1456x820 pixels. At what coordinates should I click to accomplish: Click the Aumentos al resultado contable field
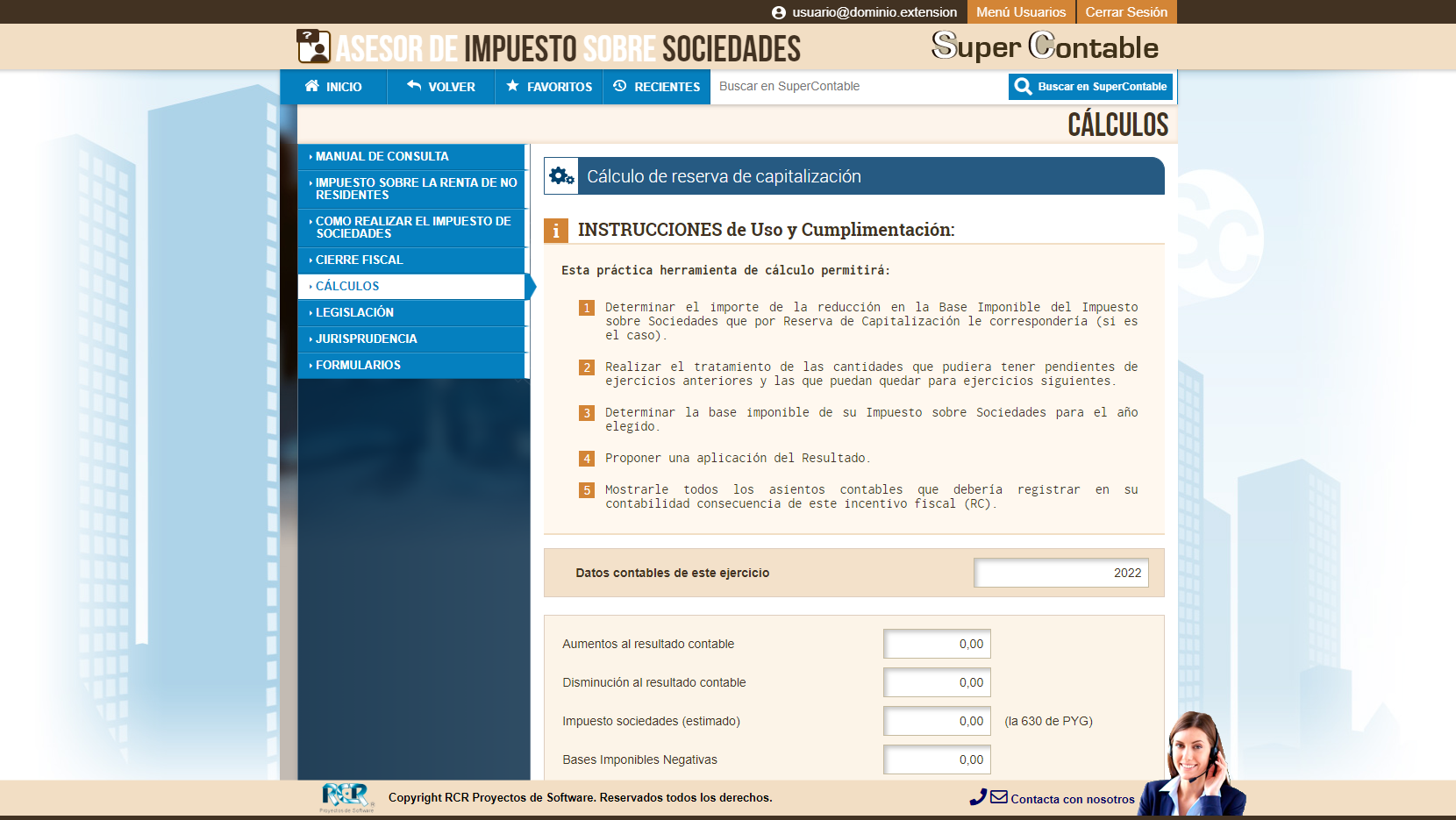(x=937, y=644)
